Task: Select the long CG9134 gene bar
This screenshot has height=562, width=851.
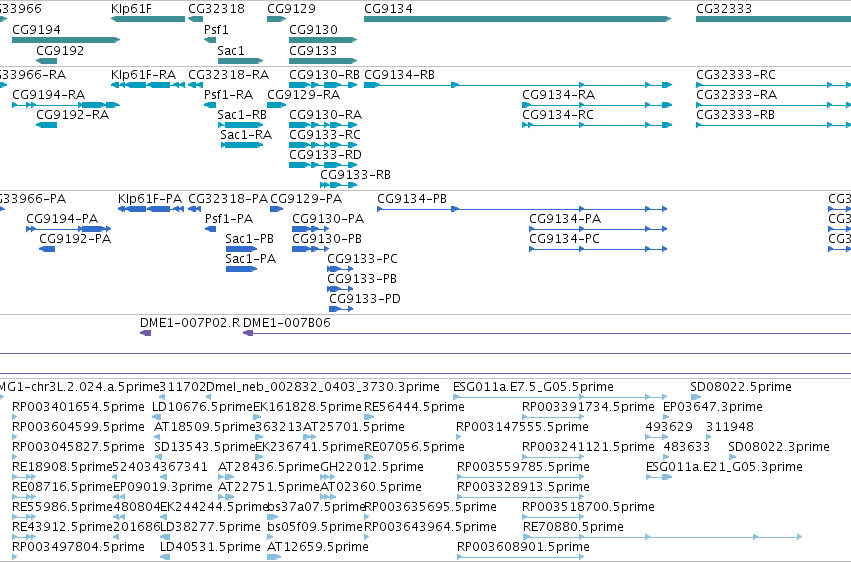Action: click(517, 19)
